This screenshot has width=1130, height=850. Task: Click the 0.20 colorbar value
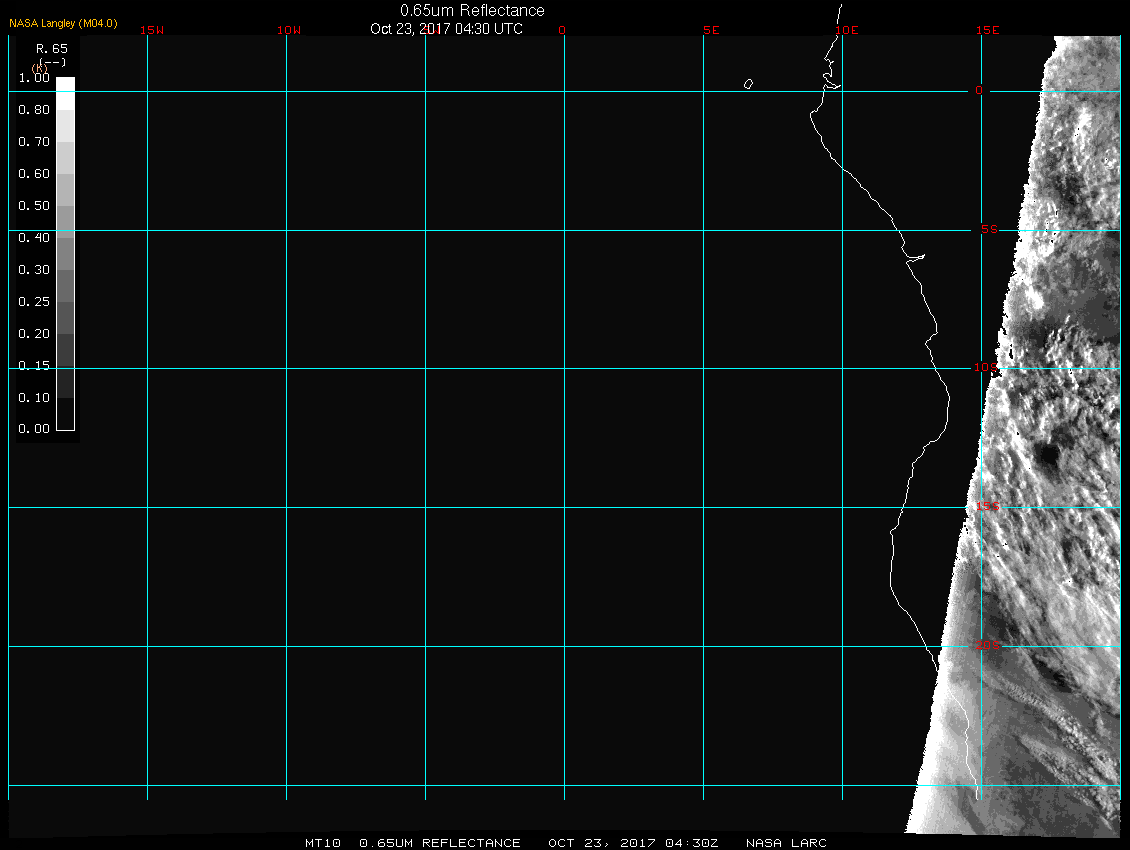point(34,334)
